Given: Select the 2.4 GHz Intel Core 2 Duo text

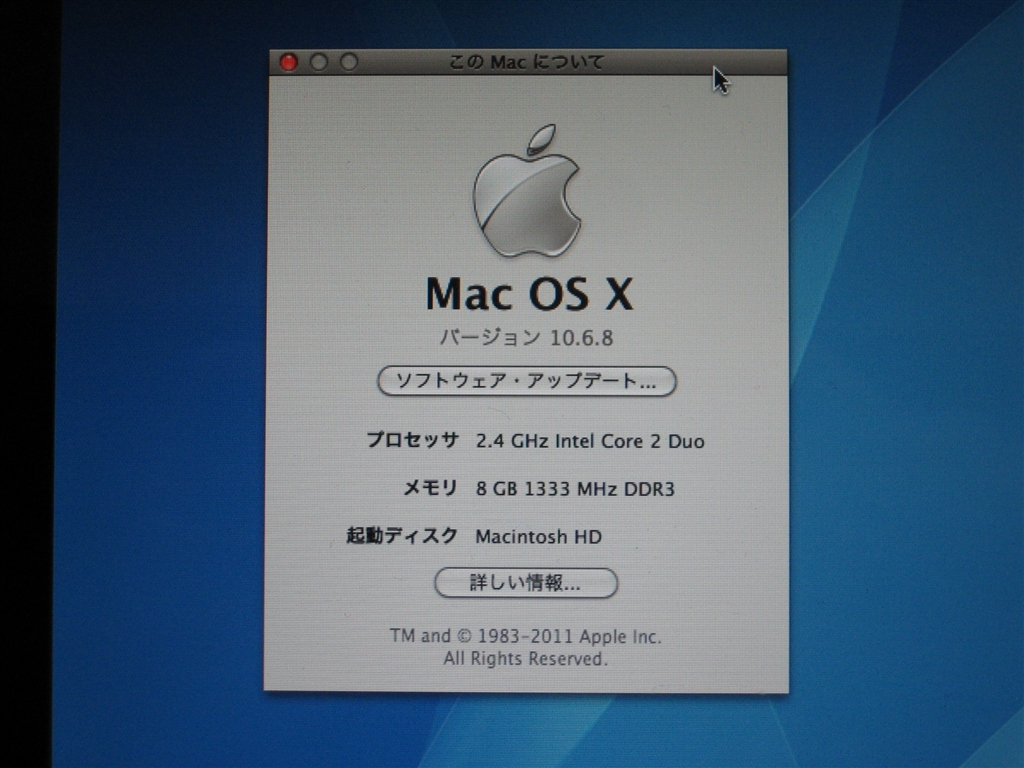Looking at the screenshot, I should click(x=590, y=441).
